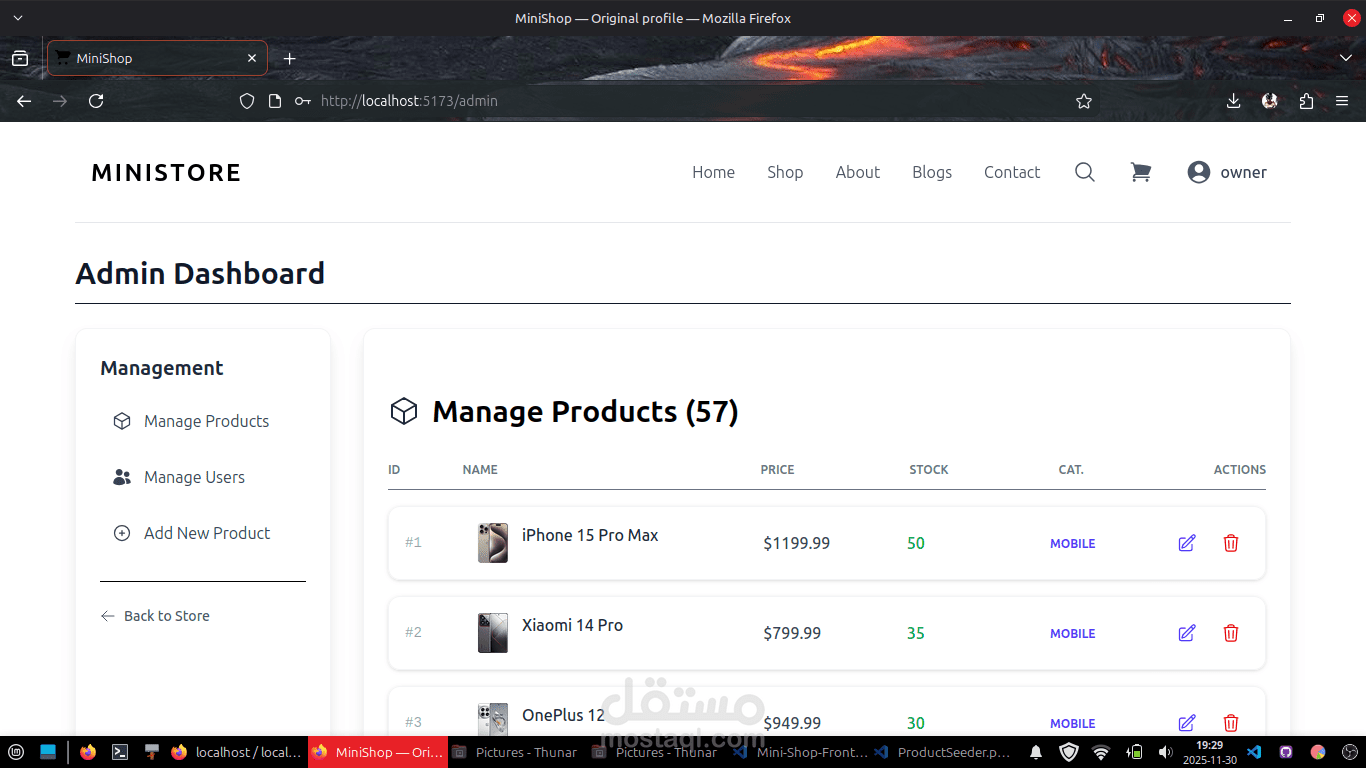Open the Wi-Fi network tray icon
Screen dimensions: 1366x768
[x=1101, y=752]
